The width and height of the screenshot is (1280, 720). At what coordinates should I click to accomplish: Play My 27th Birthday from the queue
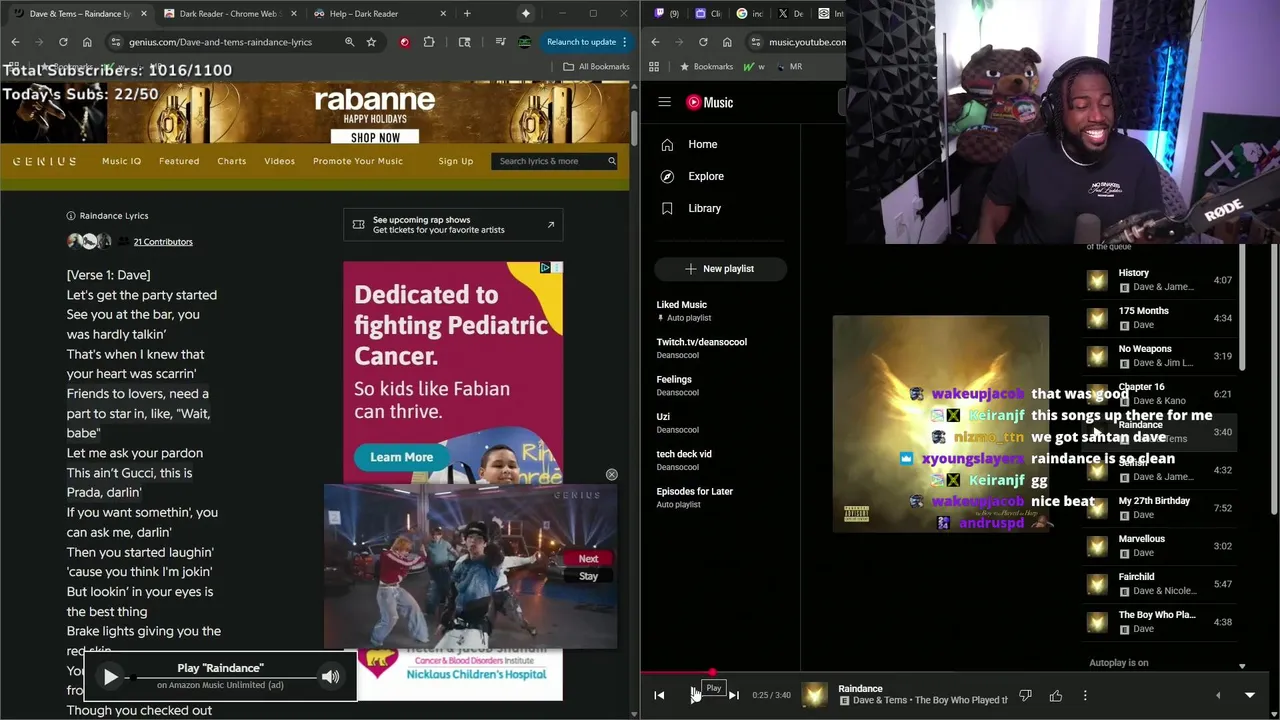click(x=1160, y=508)
